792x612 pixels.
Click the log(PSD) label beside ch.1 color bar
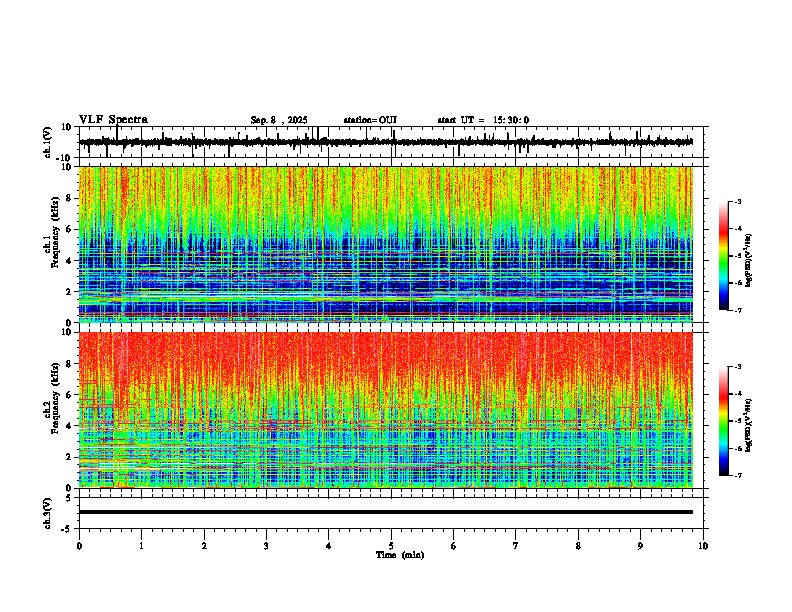click(x=748, y=261)
